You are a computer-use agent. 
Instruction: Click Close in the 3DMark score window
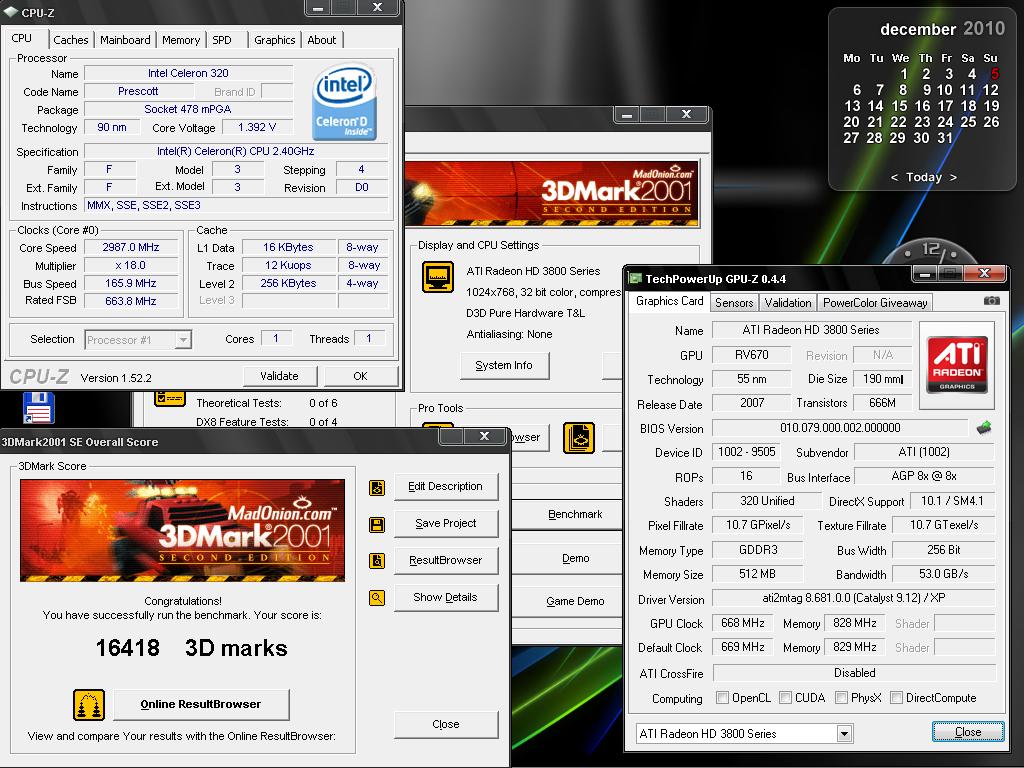[446, 724]
